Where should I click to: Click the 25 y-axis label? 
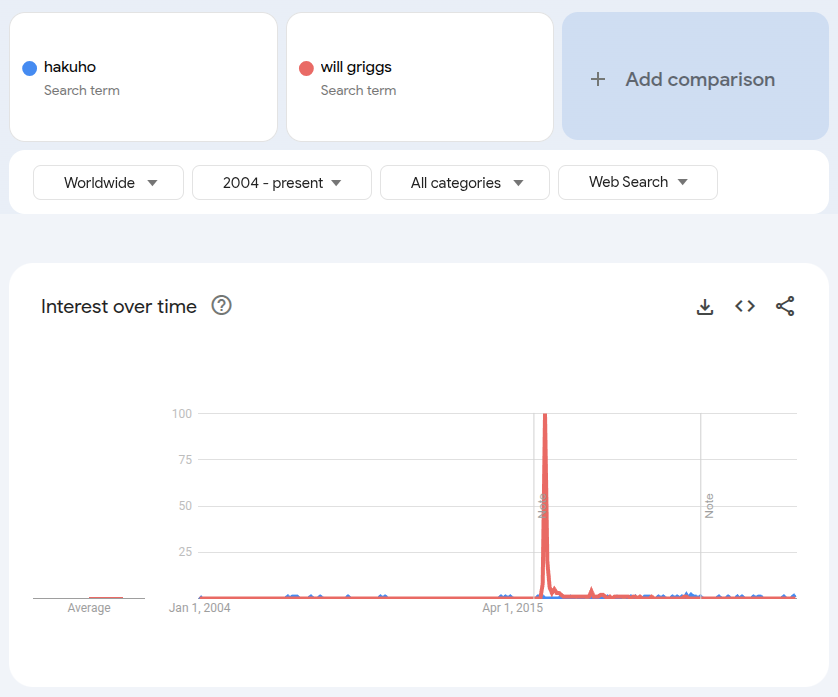coord(185,552)
